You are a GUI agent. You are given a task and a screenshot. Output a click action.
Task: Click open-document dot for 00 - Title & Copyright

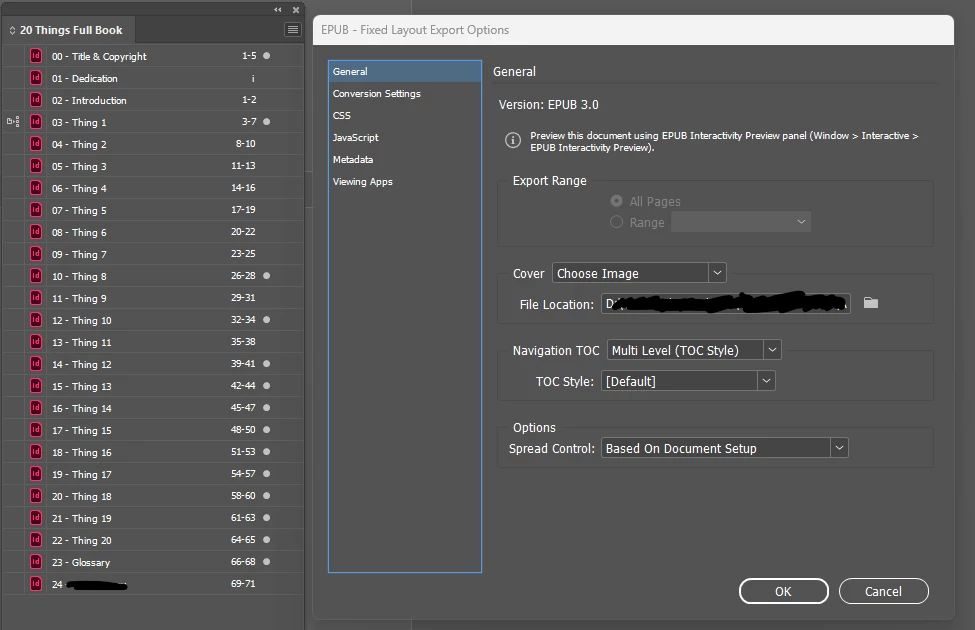tap(267, 55)
